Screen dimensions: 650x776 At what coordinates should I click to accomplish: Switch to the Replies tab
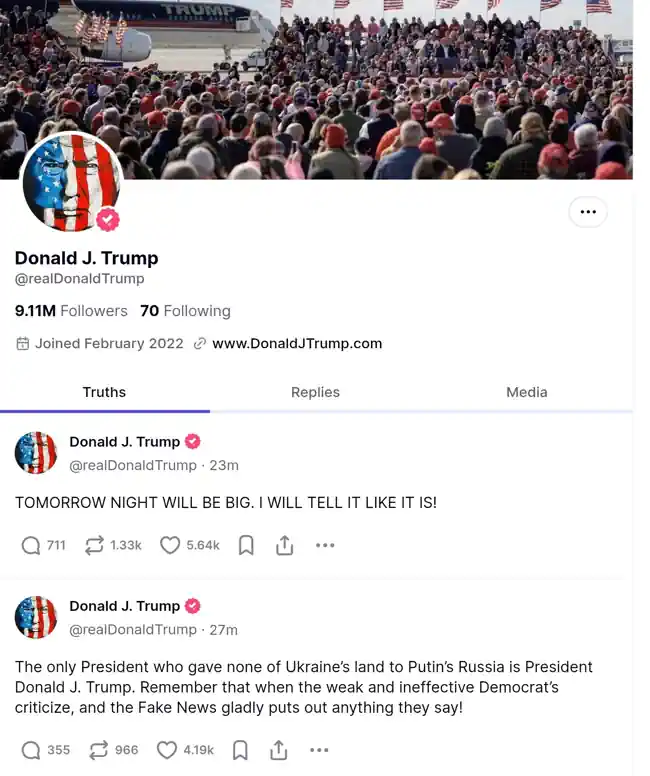point(315,392)
